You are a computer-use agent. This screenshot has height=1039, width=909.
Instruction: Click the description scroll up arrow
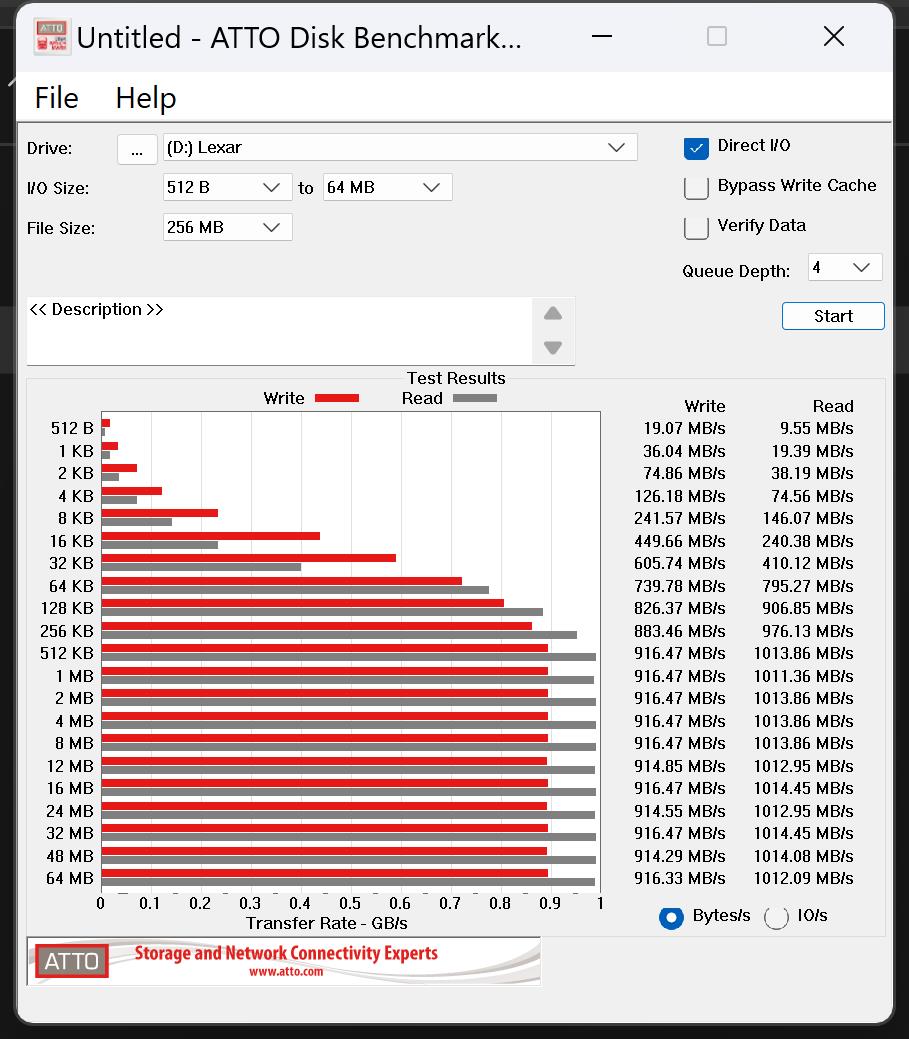pyautogui.click(x=553, y=313)
